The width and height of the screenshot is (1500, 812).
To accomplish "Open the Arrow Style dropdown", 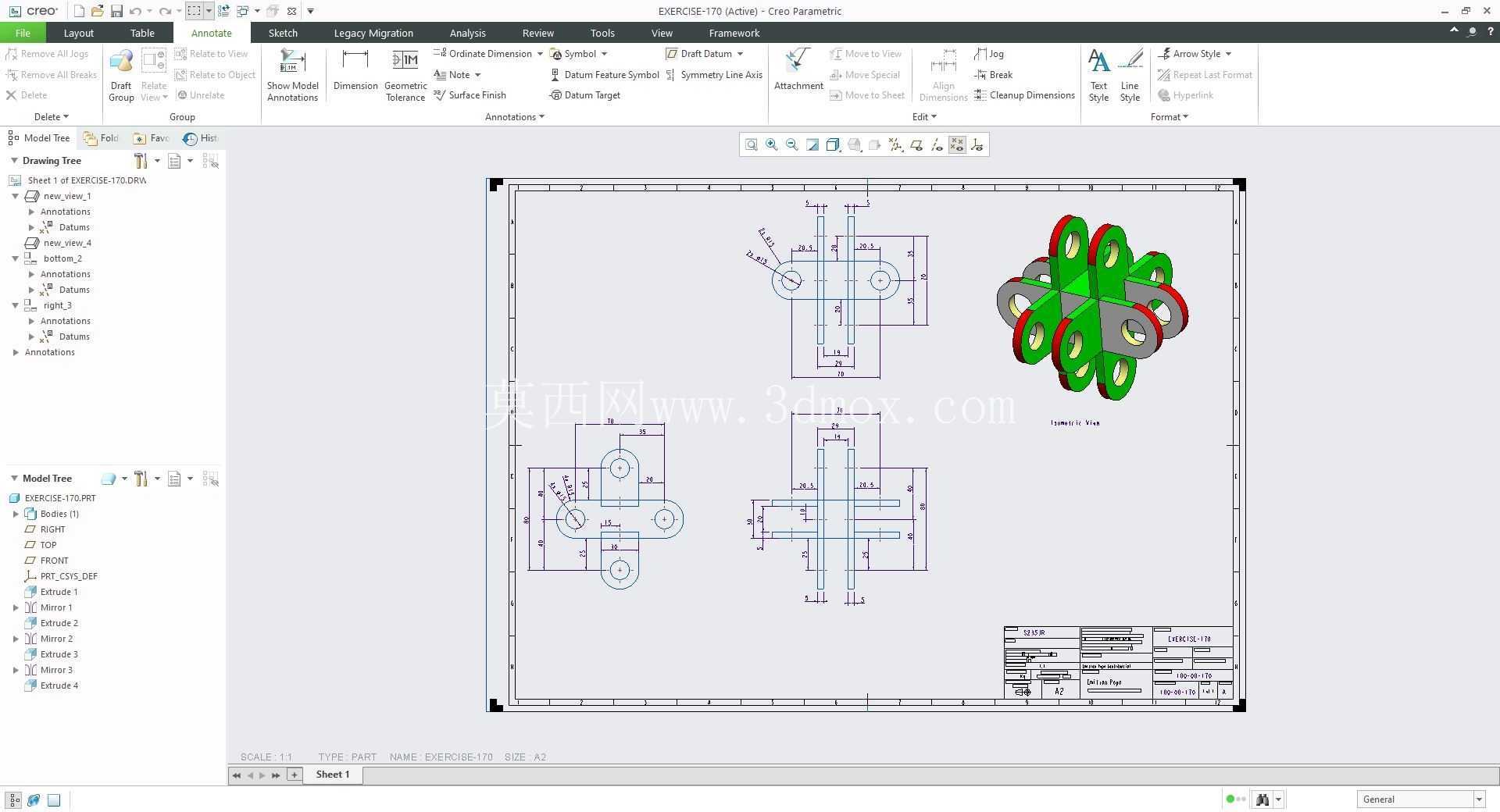I will [x=1228, y=54].
